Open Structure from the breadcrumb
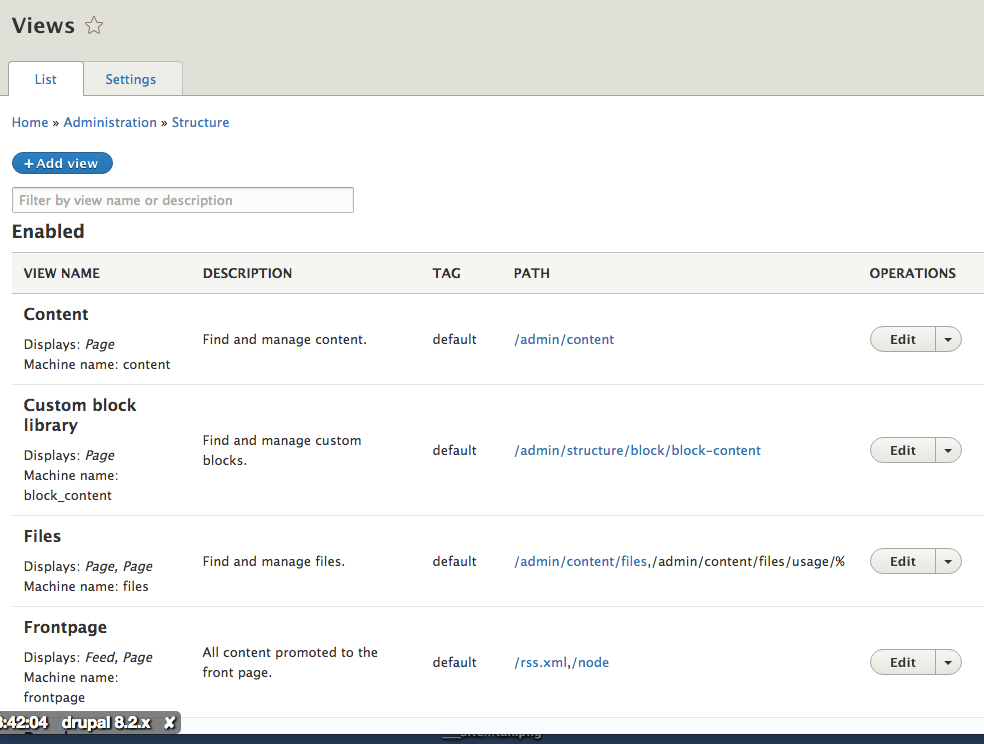Screen dimensions: 984x744 (200, 122)
